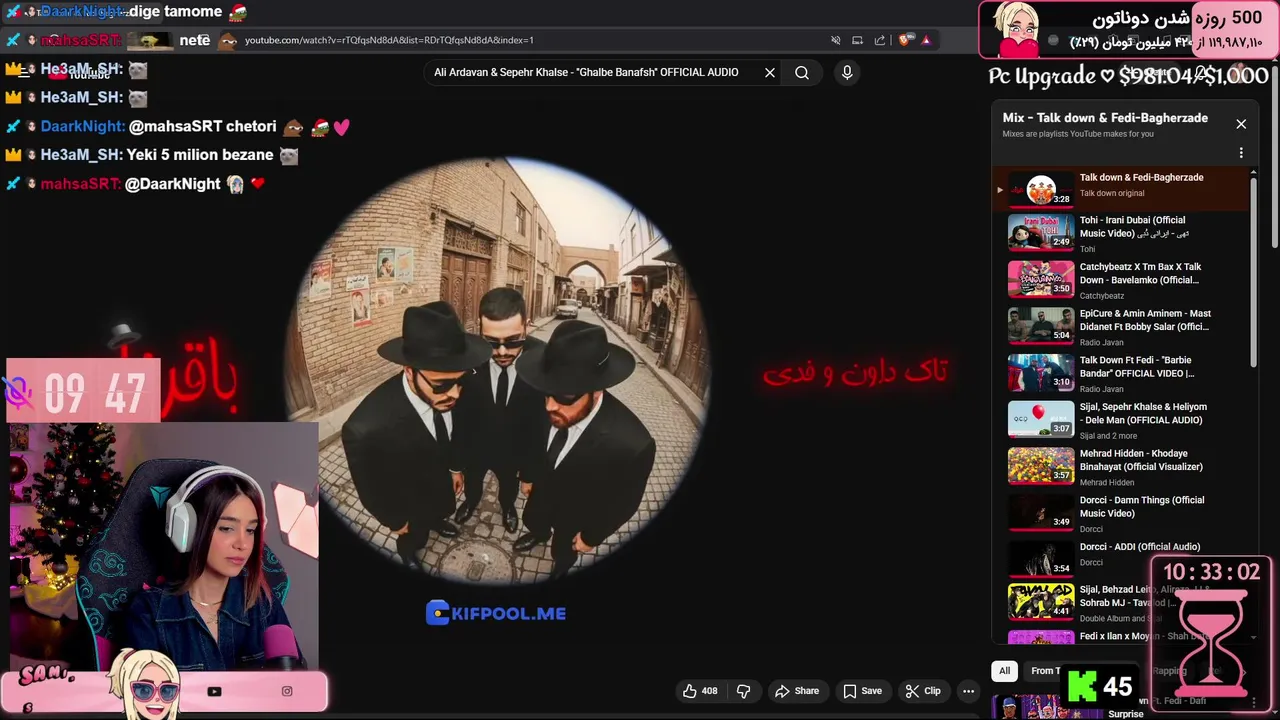
Task: Click the Brave Rewards triangle icon
Action: click(926, 40)
